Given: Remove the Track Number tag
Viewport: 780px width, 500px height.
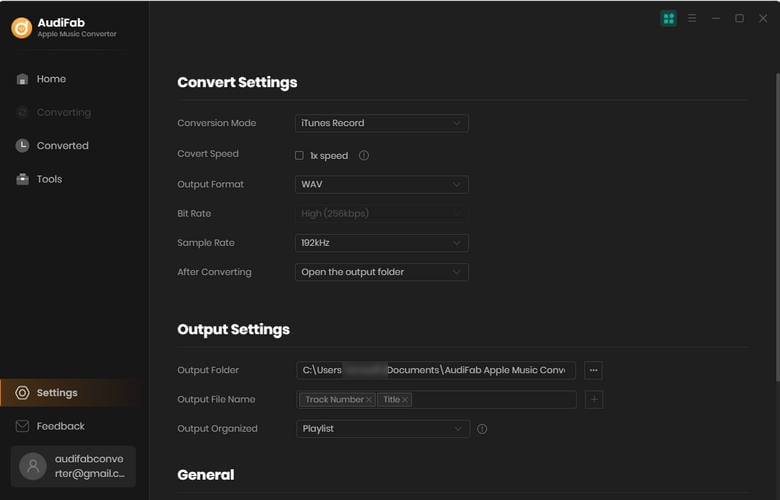Looking at the screenshot, I should (x=369, y=400).
